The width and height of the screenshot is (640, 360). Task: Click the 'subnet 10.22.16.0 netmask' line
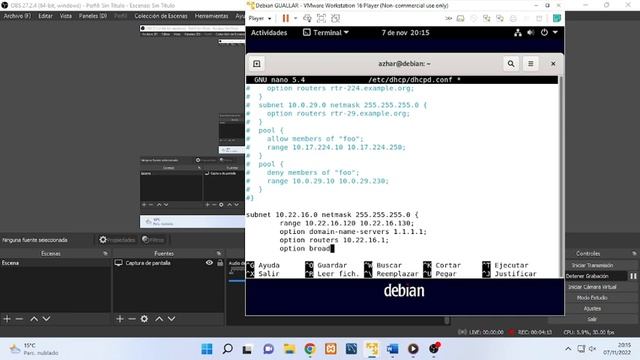(x=332, y=215)
